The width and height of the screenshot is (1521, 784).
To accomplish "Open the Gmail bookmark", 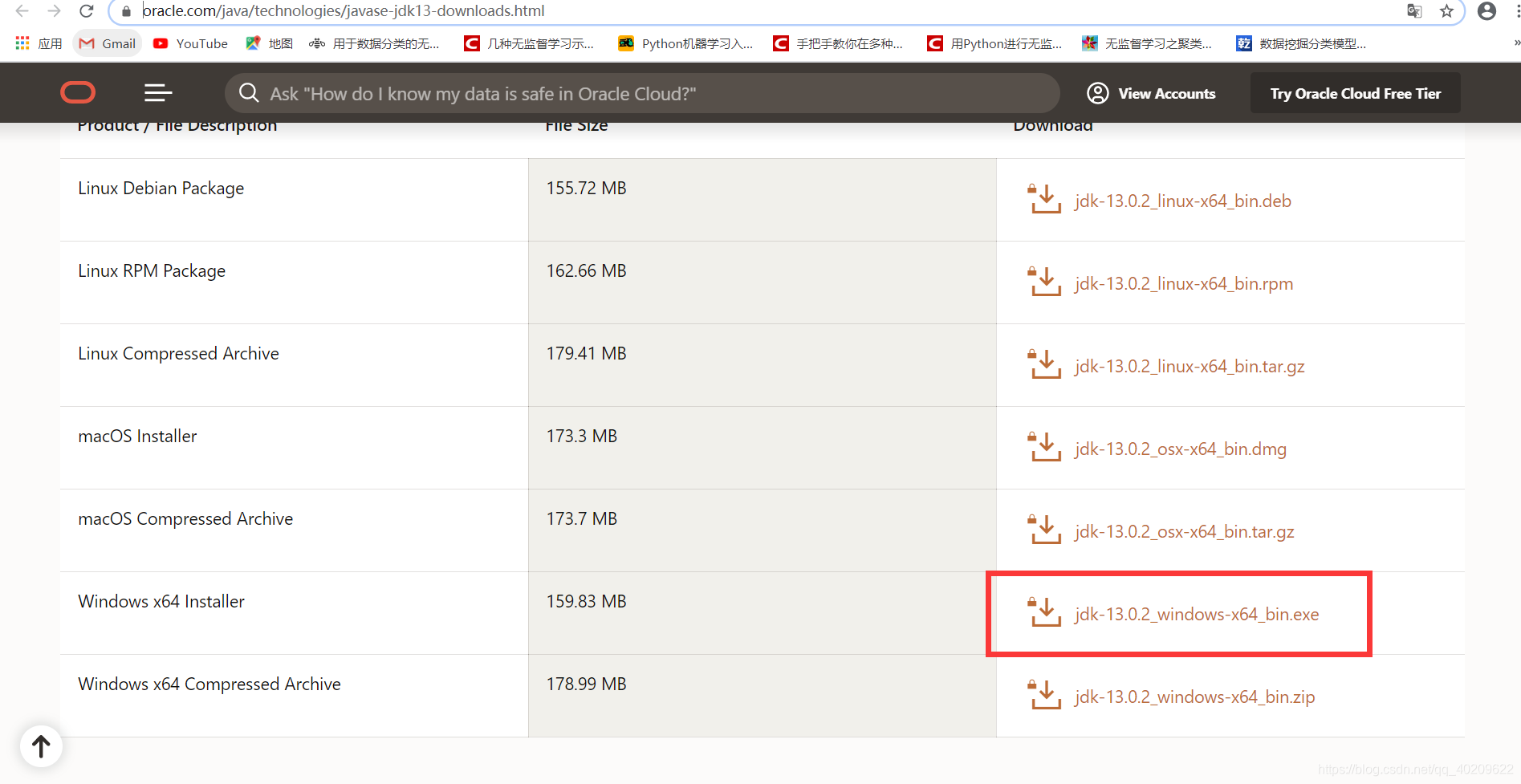I will [108, 43].
